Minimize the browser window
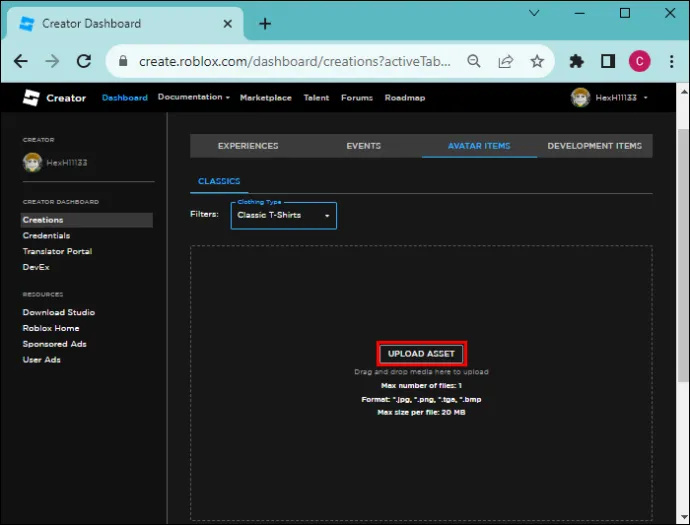690x525 pixels. [580, 13]
